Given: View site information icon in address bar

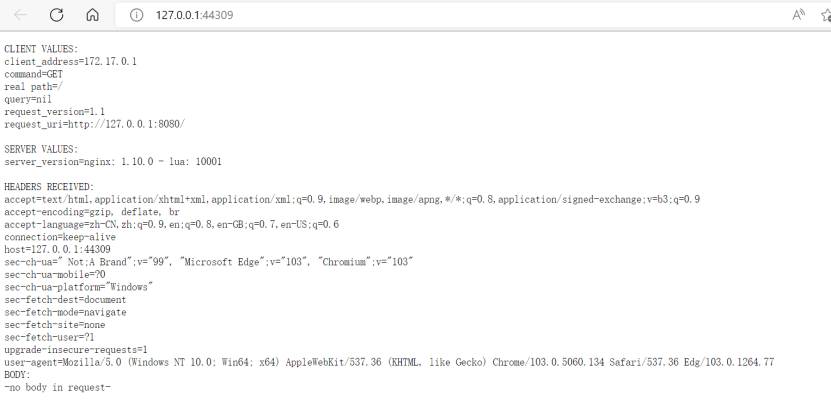Looking at the screenshot, I should pyautogui.click(x=136, y=15).
